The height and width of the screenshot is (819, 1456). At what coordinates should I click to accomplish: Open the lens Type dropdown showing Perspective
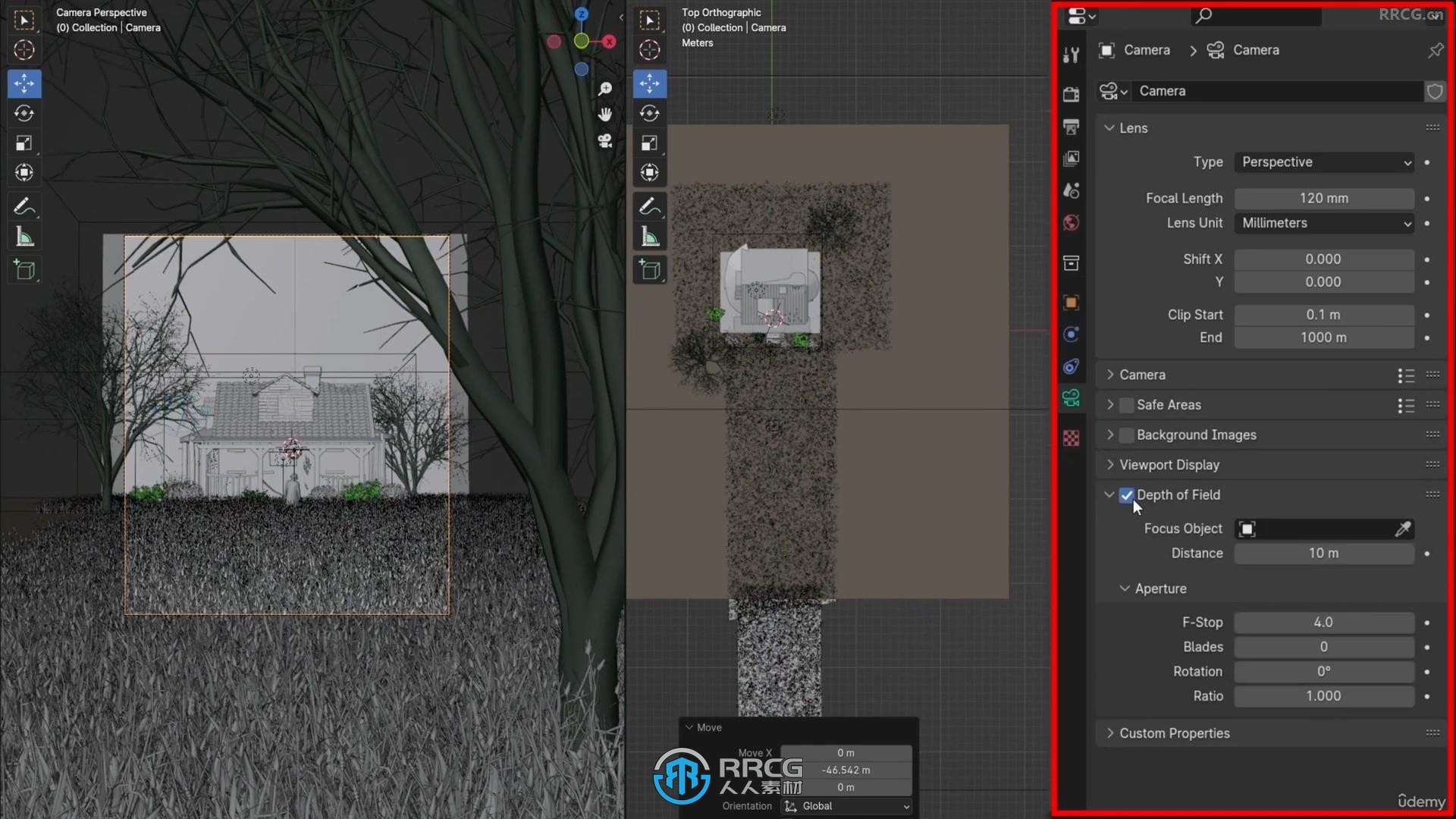tap(1324, 162)
